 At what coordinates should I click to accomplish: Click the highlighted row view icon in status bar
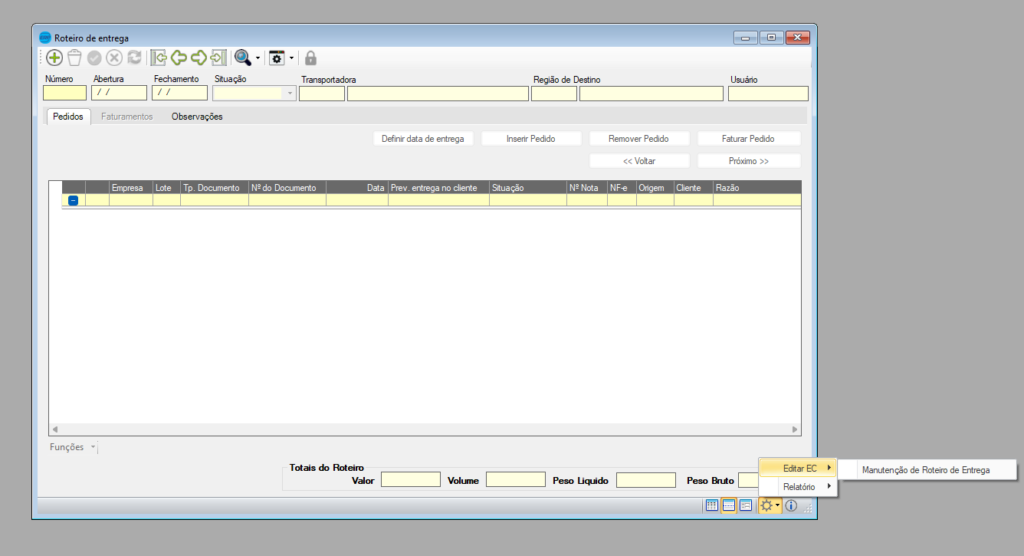729,506
